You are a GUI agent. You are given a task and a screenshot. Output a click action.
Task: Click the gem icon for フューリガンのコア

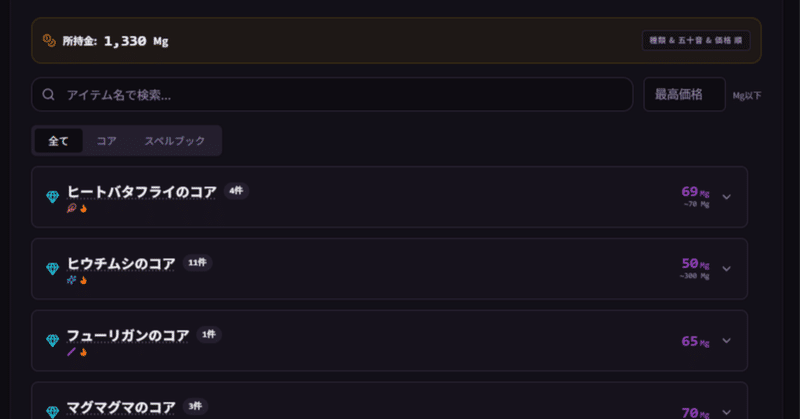[x=53, y=341]
